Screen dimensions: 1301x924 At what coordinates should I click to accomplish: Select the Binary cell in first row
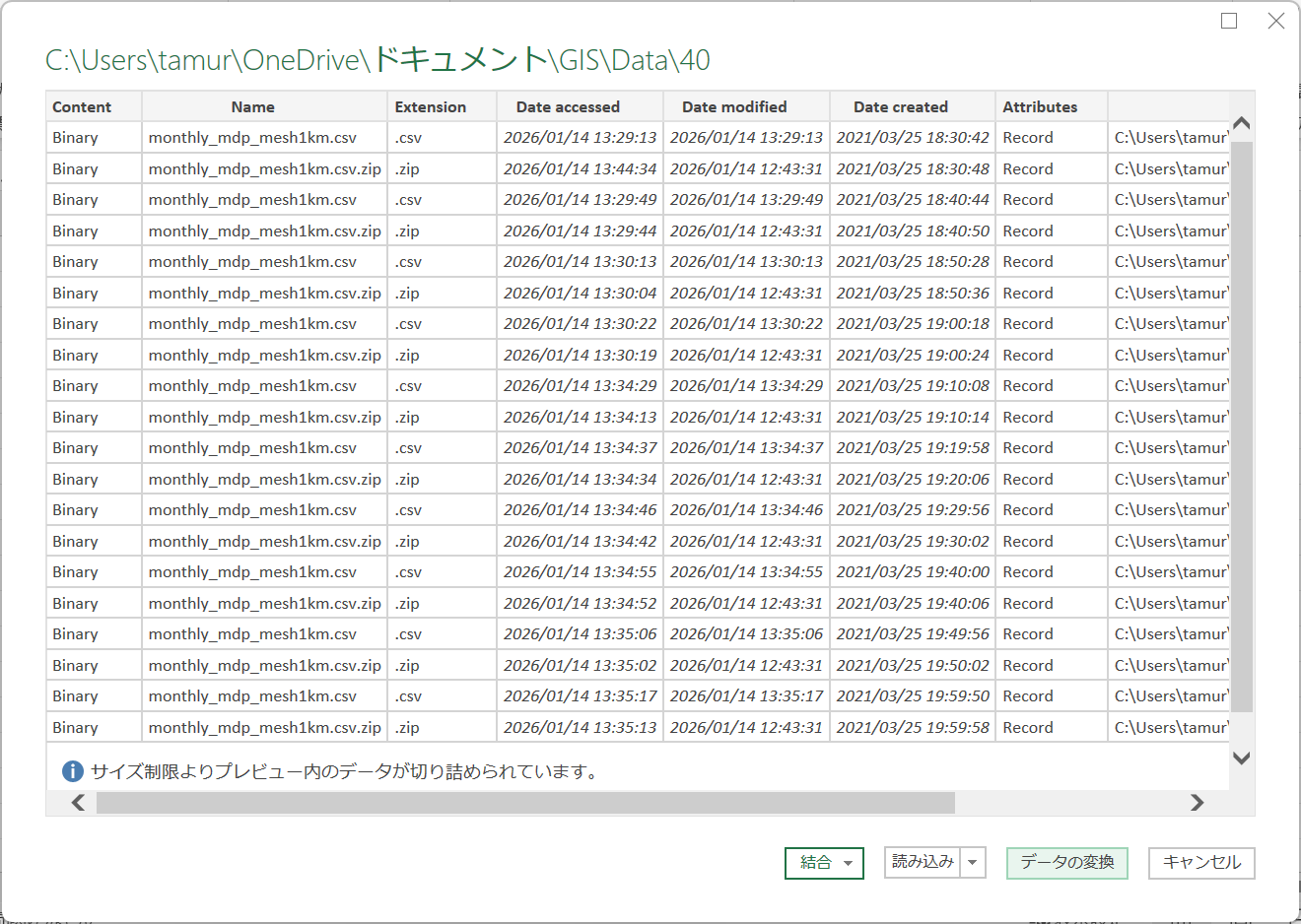pyautogui.click(x=76, y=138)
